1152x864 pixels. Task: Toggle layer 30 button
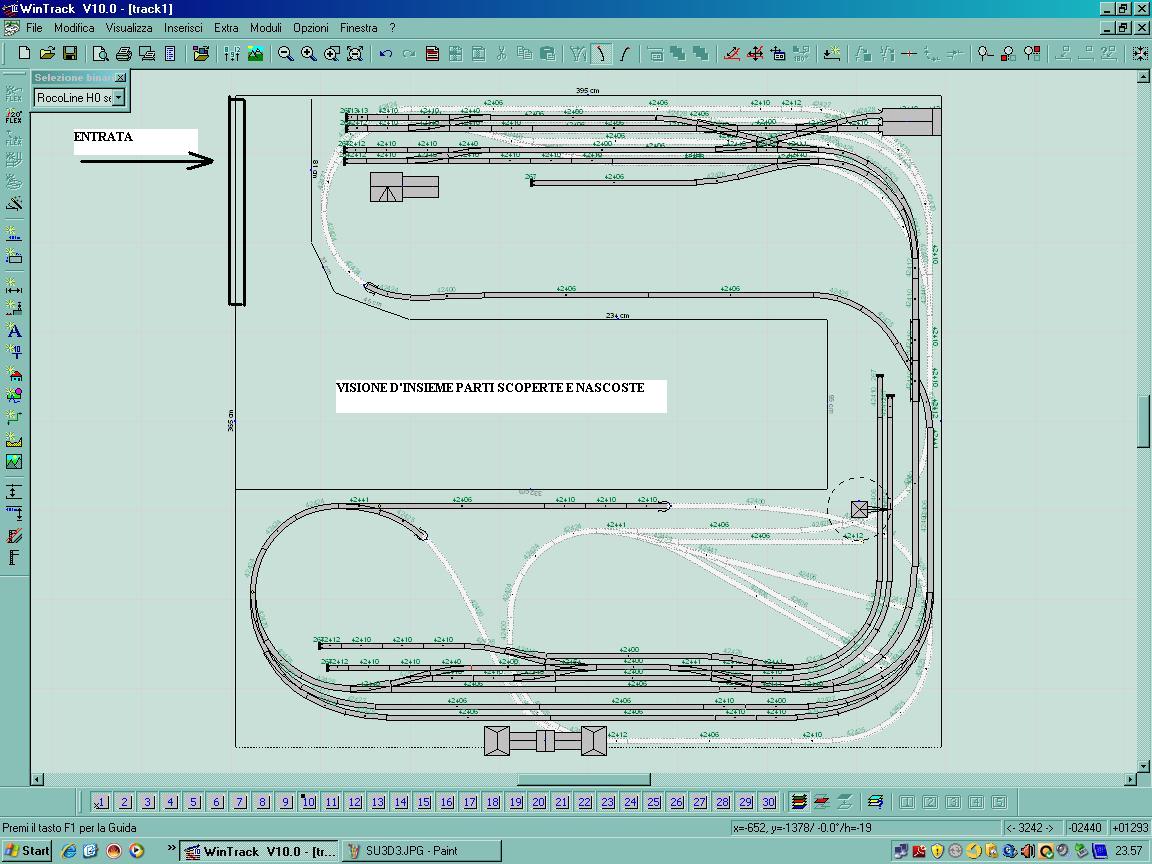point(768,802)
